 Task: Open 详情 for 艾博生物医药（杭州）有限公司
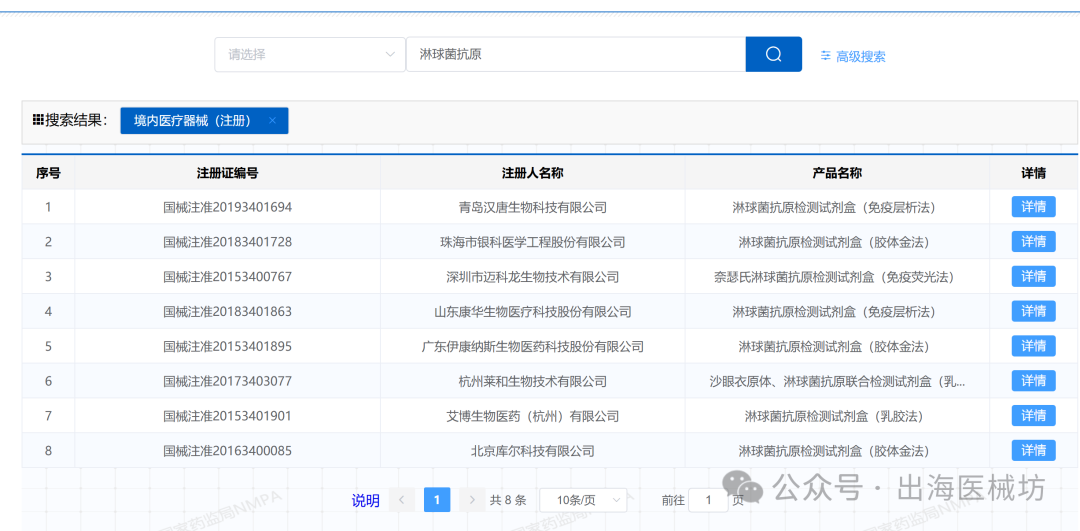(x=1033, y=416)
